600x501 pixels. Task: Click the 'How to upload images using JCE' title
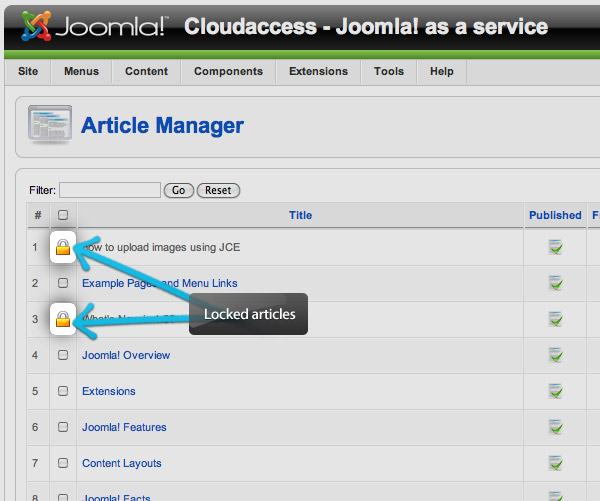(x=161, y=247)
